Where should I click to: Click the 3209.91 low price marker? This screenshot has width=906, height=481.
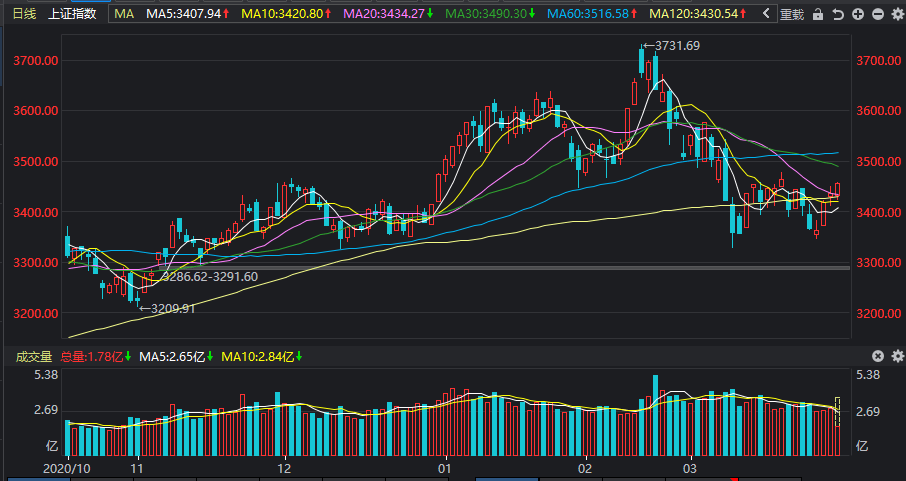pyautogui.click(x=167, y=309)
